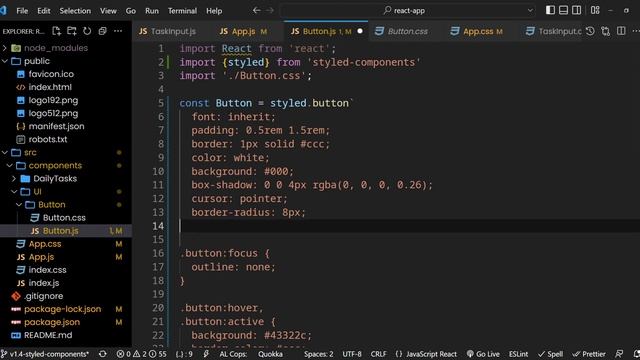The image size is (640, 360).
Task: Open the Terminal menu
Action: [x=182, y=11]
